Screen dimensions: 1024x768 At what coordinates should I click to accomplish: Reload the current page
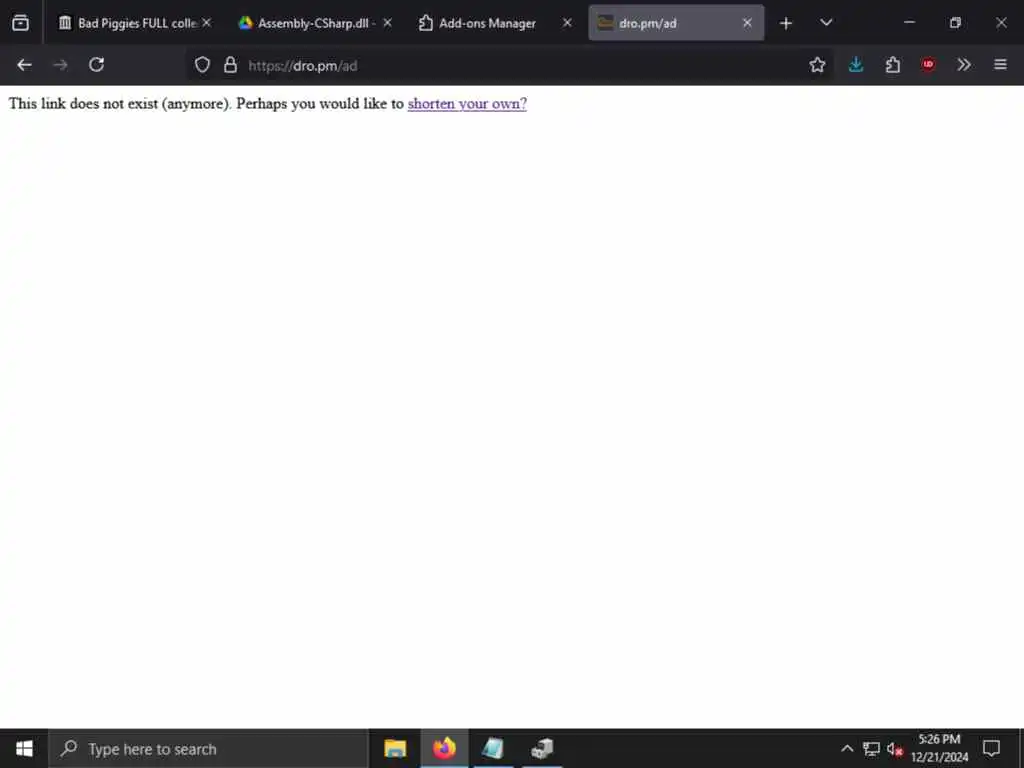tap(97, 65)
